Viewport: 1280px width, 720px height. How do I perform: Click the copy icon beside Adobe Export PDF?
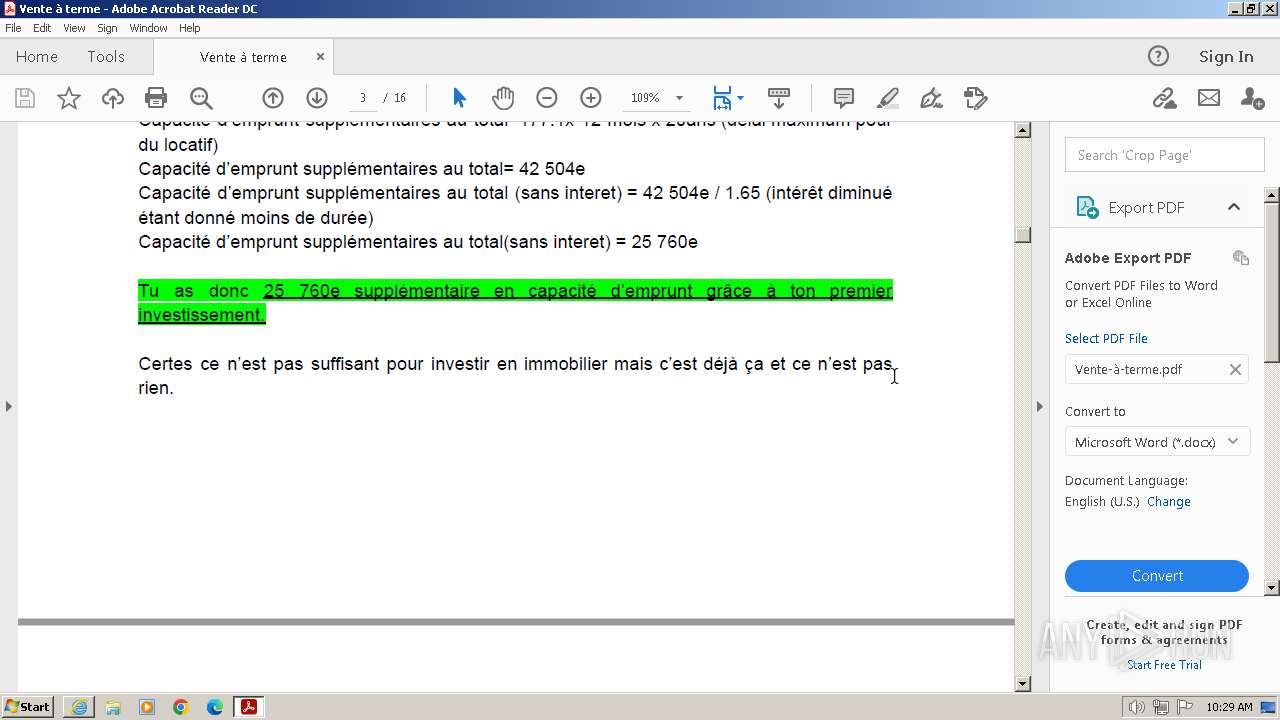(x=1241, y=258)
